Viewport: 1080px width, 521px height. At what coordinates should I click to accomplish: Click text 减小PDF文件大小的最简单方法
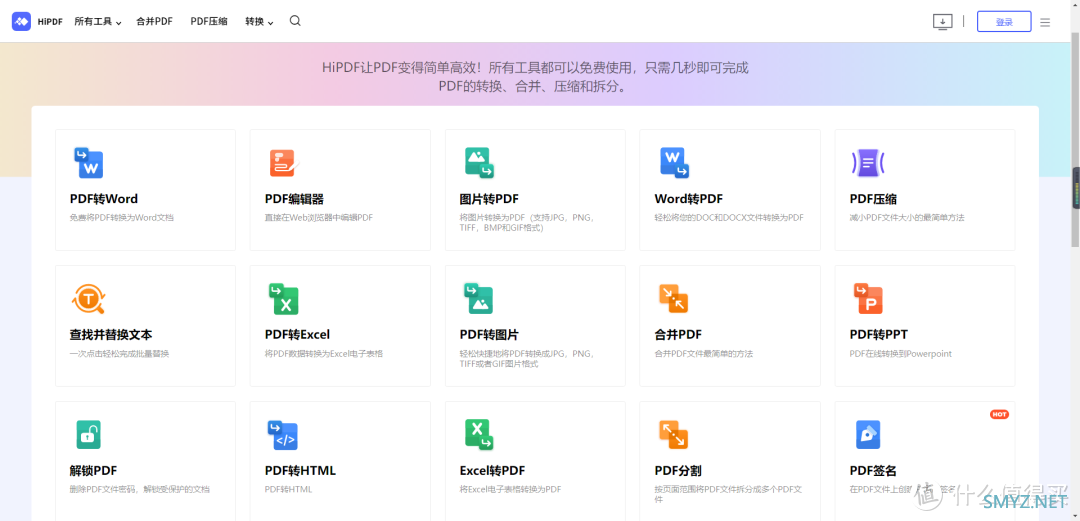[907, 218]
